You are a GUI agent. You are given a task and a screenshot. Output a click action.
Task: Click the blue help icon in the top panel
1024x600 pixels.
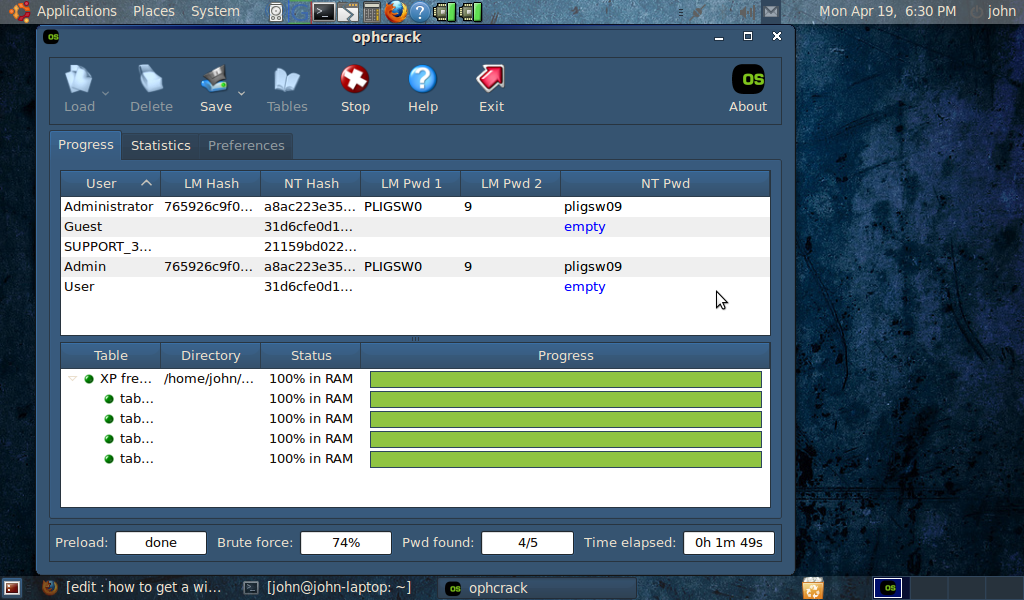point(420,12)
